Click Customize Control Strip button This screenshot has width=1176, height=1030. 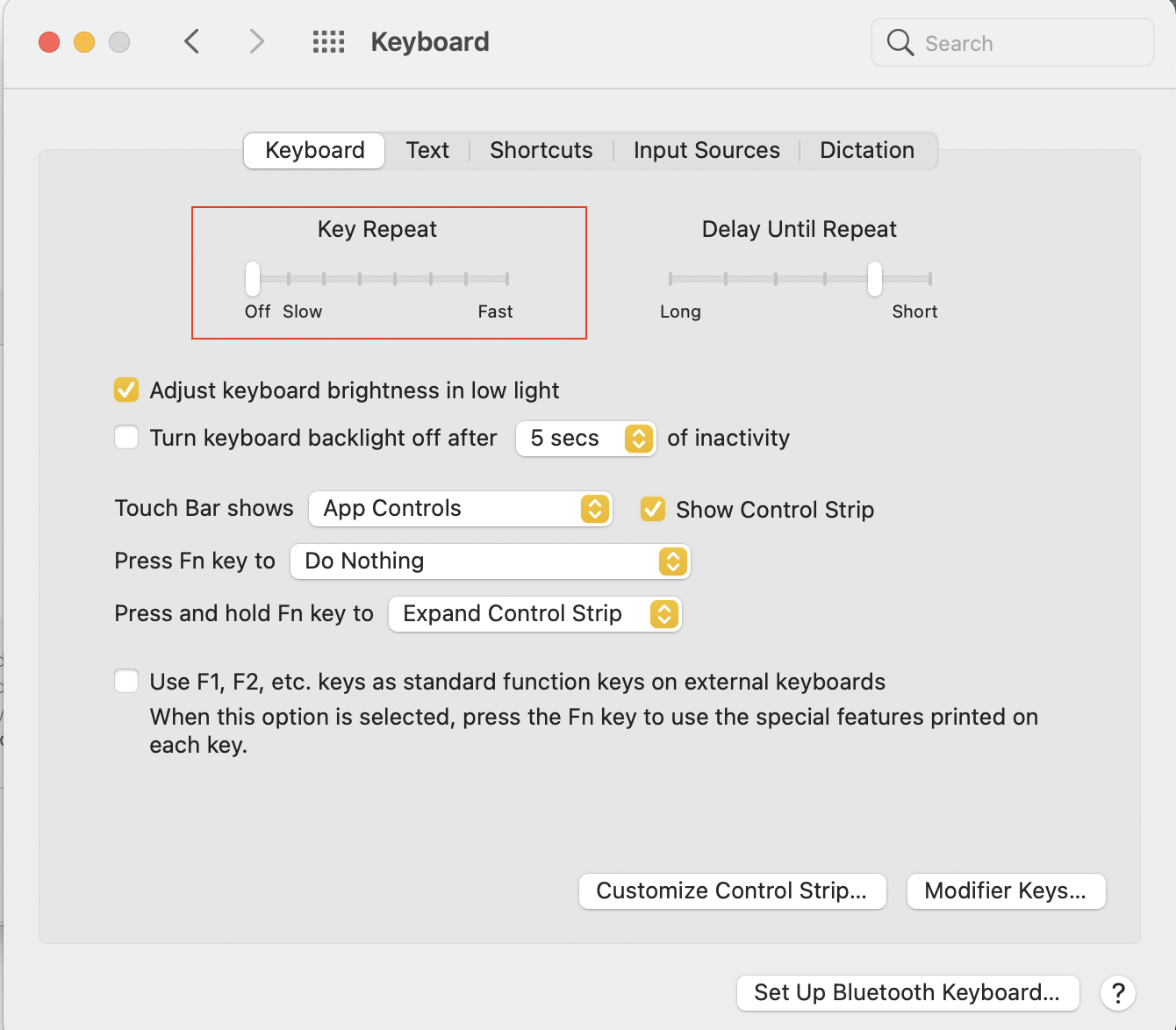(x=732, y=891)
